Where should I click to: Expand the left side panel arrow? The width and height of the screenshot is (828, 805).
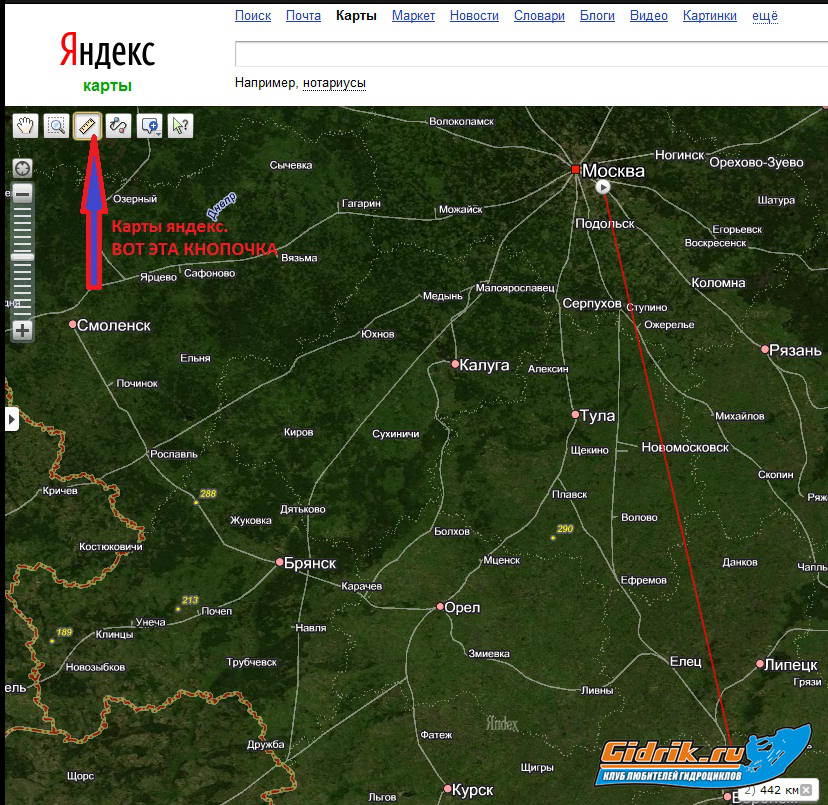12,419
